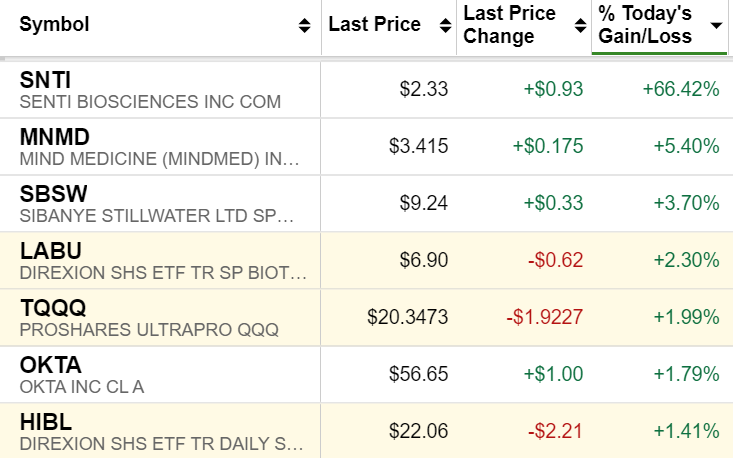The height and width of the screenshot is (458, 733).
Task: Click Senti Biosciences Inc company name
Action: point(150,102)
